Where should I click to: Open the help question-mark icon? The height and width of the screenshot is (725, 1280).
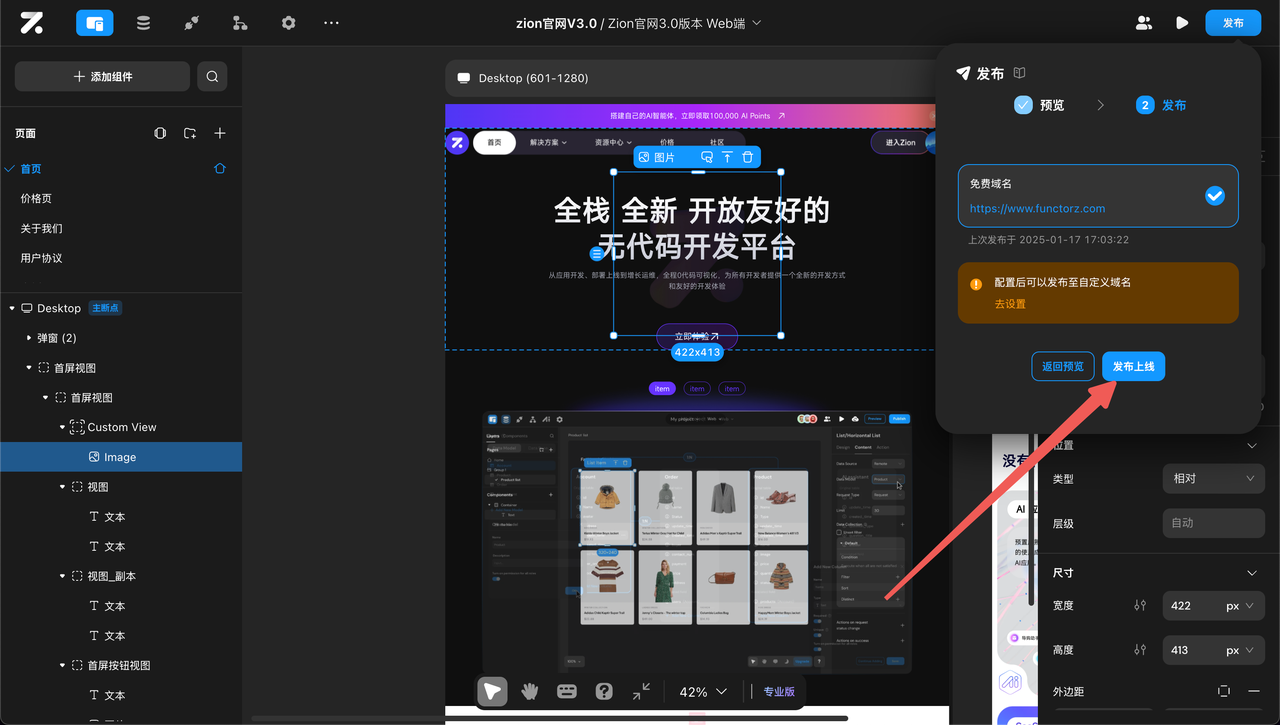(604, 691)
